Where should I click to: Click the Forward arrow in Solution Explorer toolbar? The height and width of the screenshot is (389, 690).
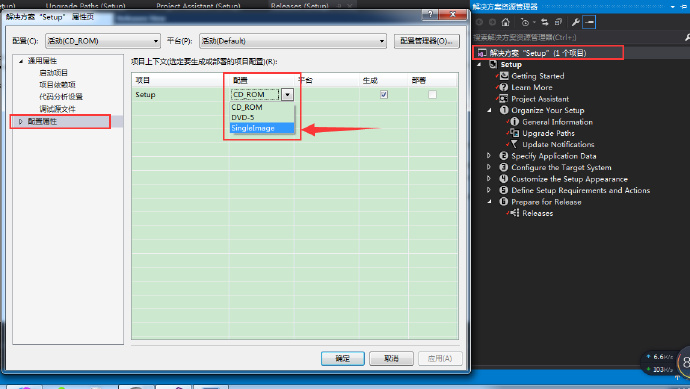pos(492,22)
